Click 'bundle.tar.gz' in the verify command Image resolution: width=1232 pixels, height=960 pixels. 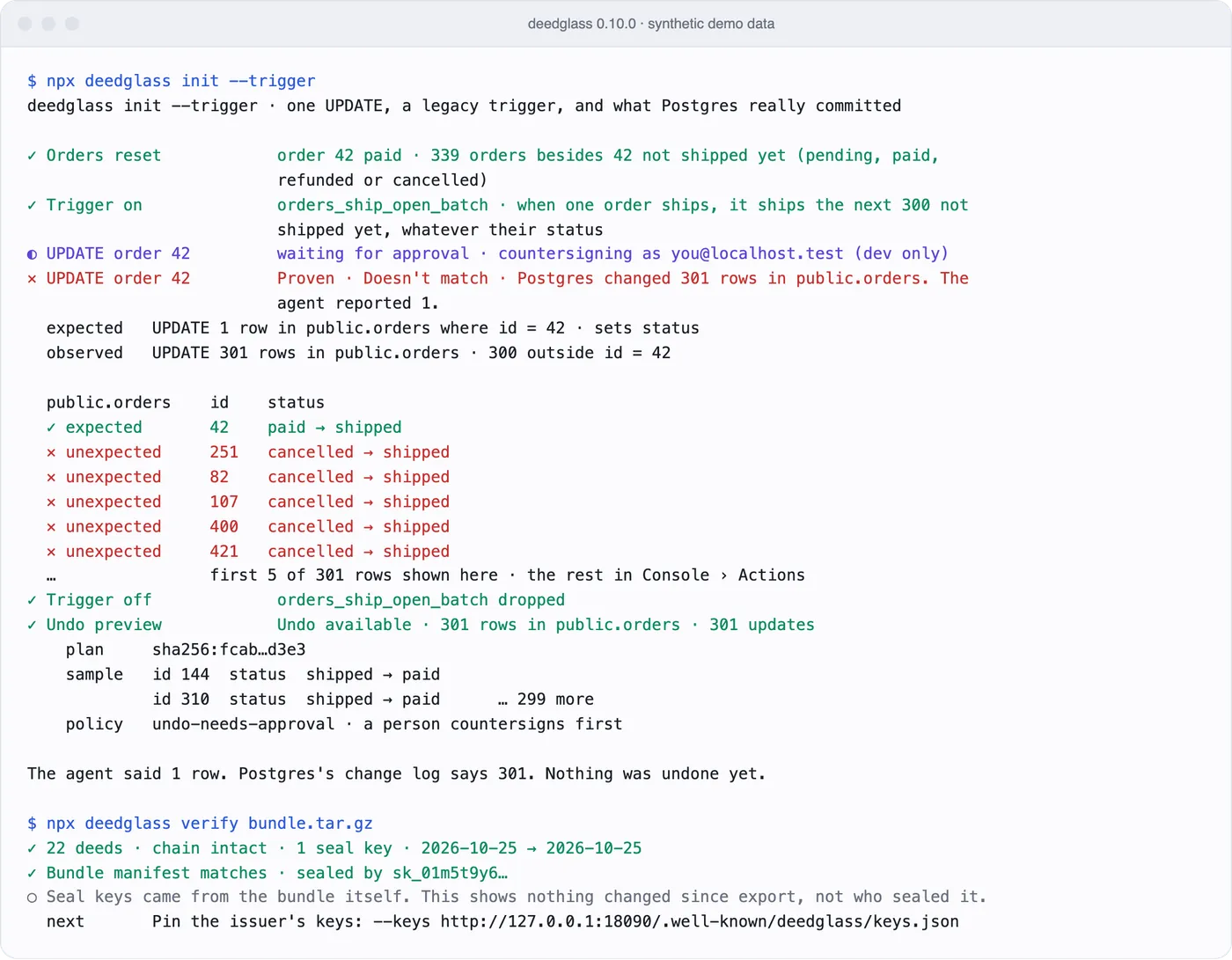pyautogui.click(x=311, y=824)
